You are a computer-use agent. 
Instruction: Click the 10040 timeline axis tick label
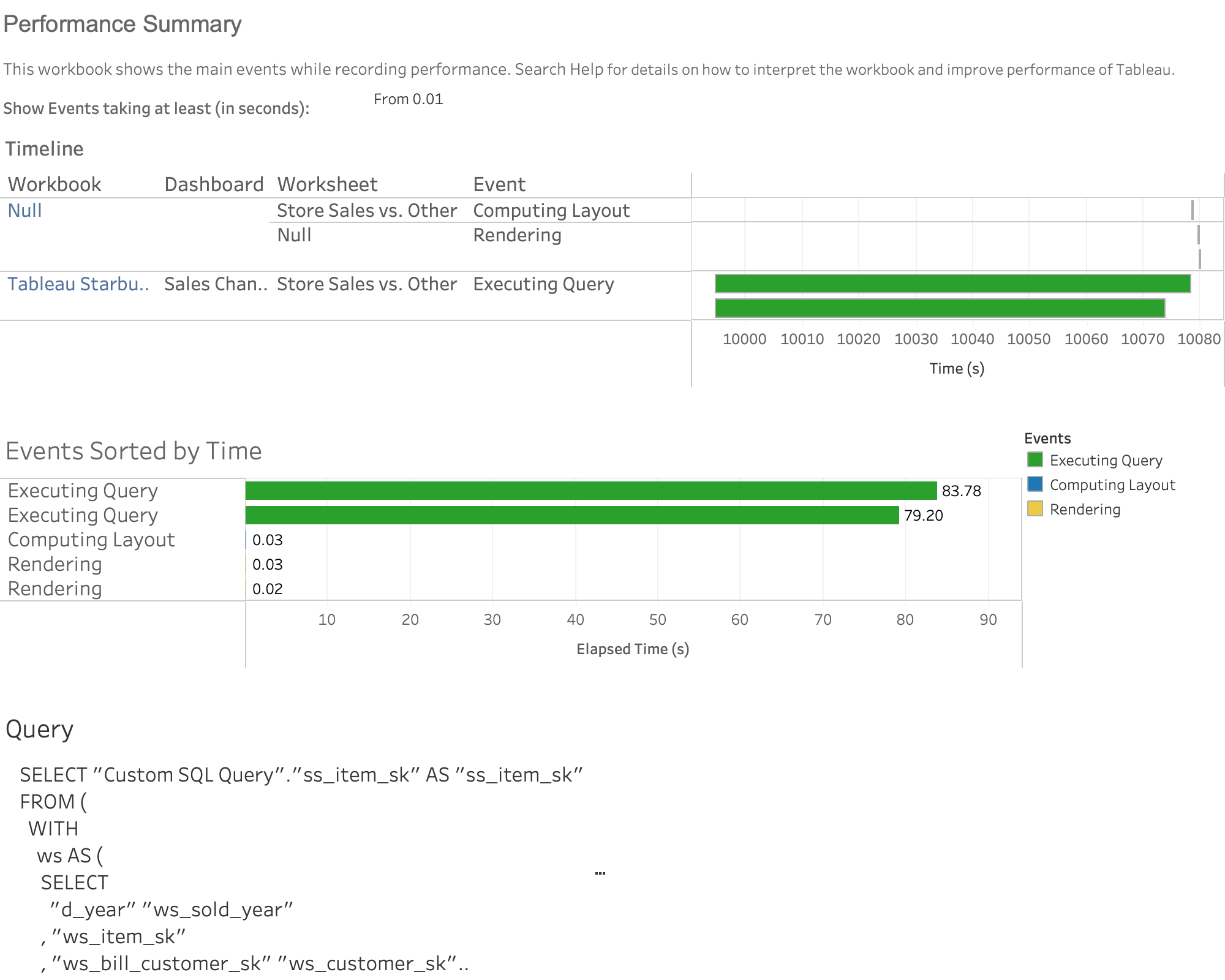[x=972, y=339]
